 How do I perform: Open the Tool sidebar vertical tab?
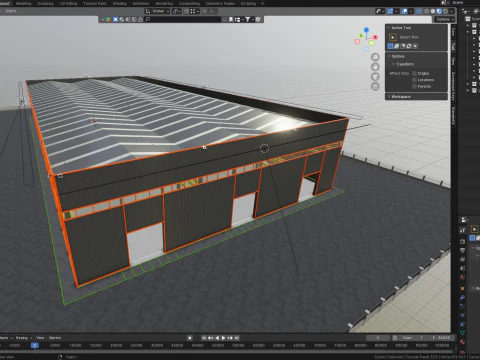coord(453,46)
